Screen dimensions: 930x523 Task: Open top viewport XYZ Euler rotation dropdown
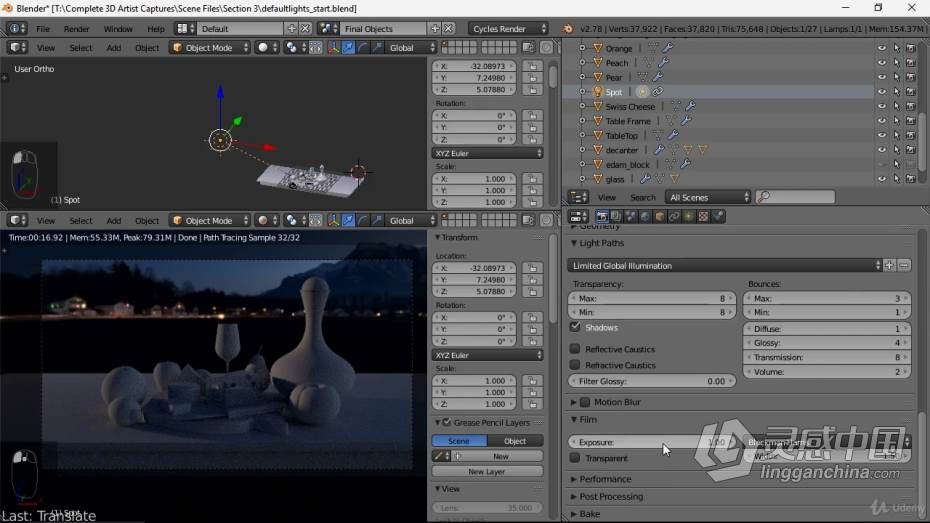coord(488,153)
